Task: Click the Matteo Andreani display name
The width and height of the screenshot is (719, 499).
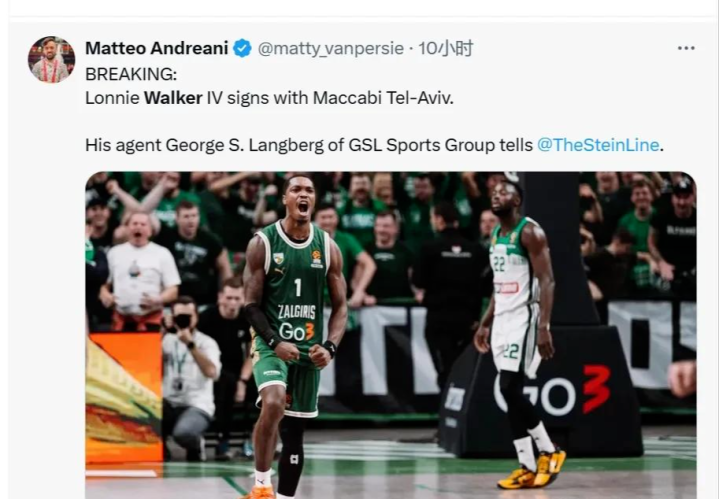Action: tap(157, 48)
